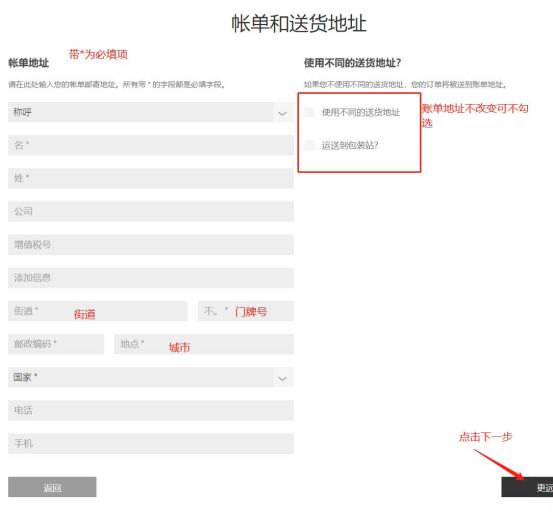Viewport: 553px width, 516px height.
Task: Click into the 公司 company field
Action: 151,211
